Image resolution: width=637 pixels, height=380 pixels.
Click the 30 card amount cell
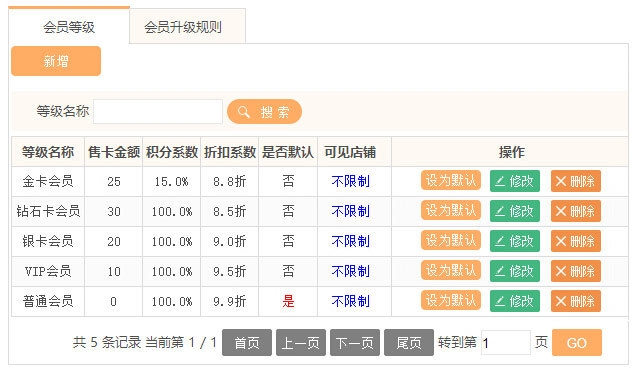[114, 211]
